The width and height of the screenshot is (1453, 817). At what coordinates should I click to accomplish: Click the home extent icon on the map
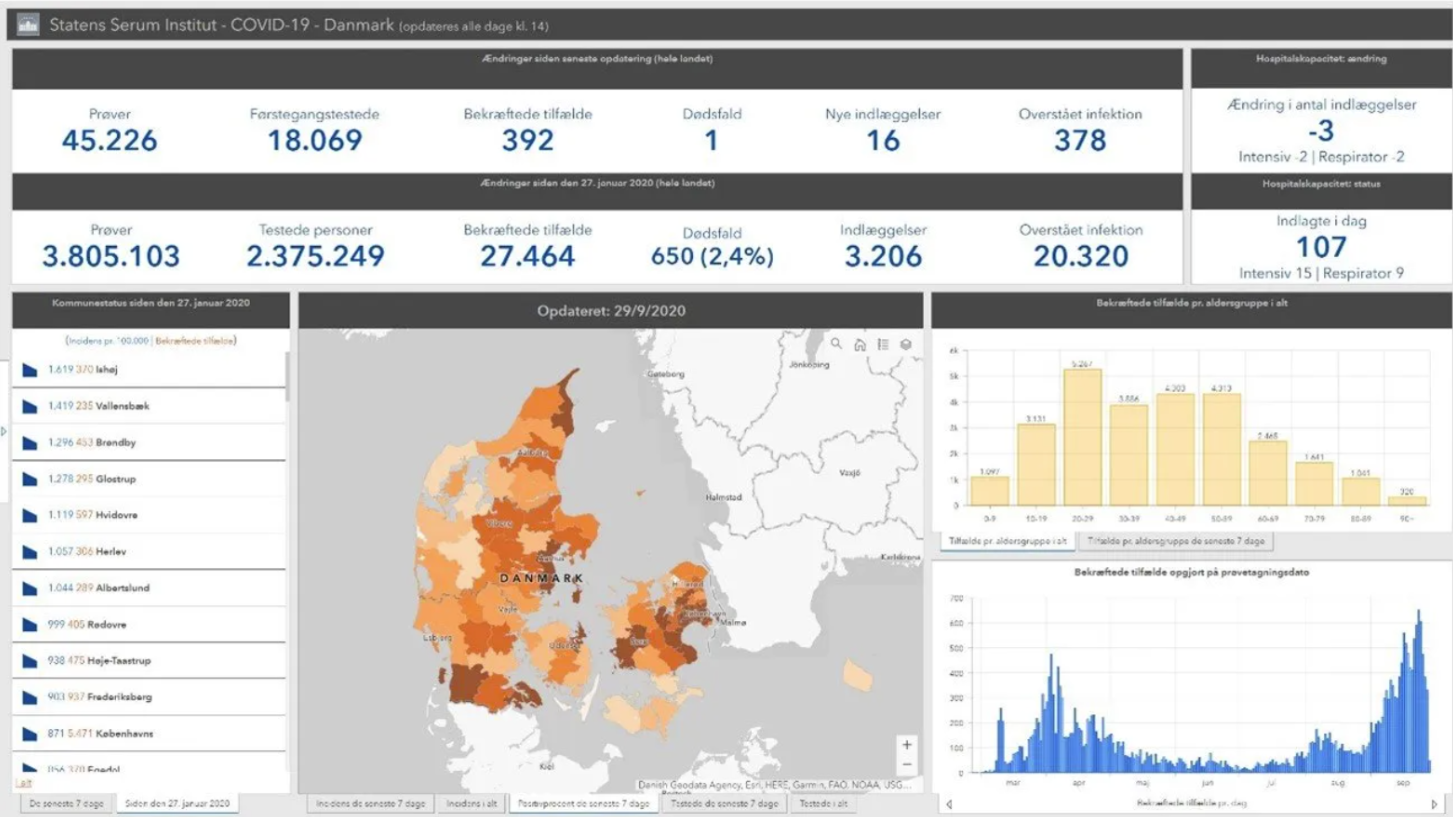click(x=858, y=345)
